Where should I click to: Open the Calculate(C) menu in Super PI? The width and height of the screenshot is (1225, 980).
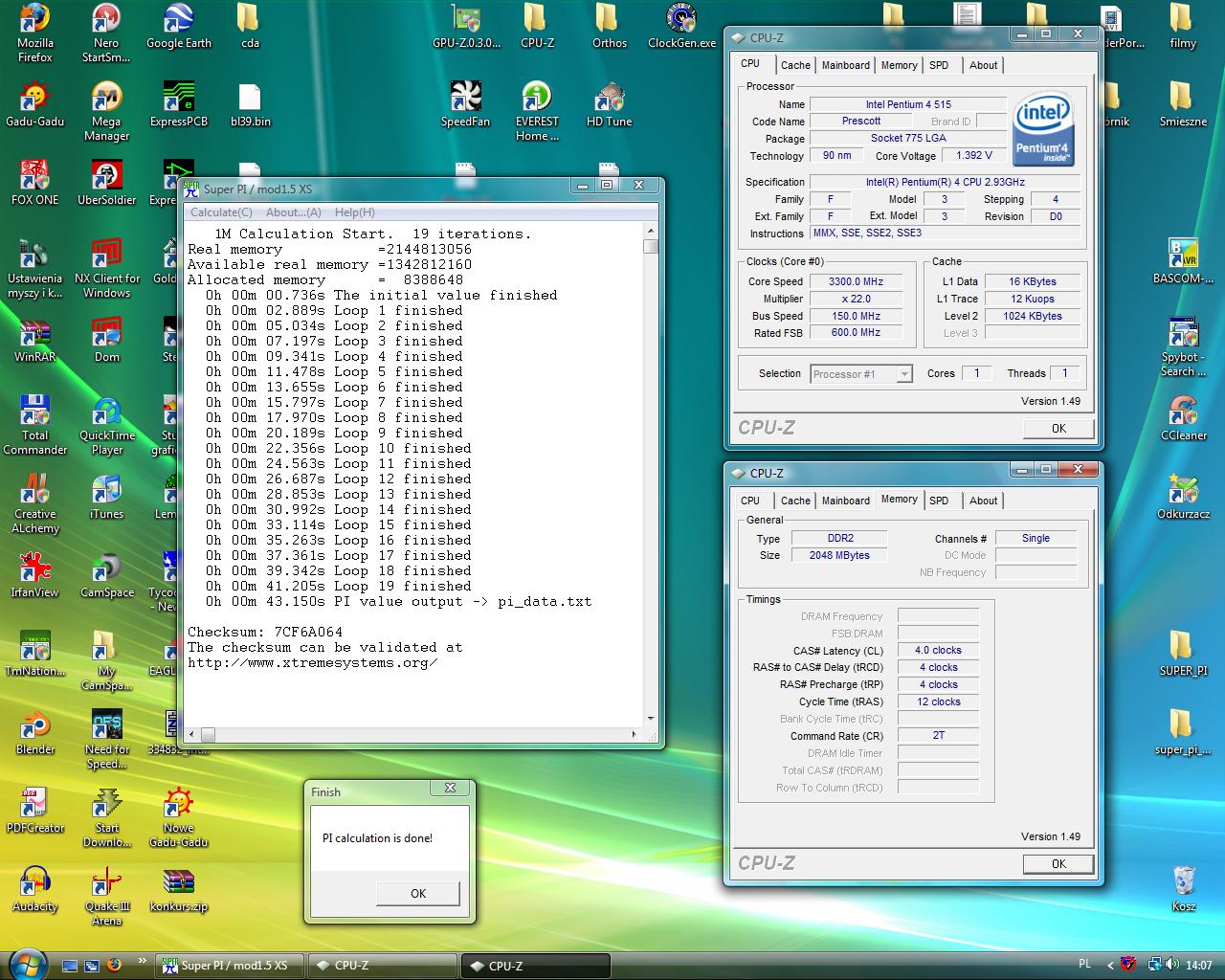pyautogui.click(x=221, y=212)
